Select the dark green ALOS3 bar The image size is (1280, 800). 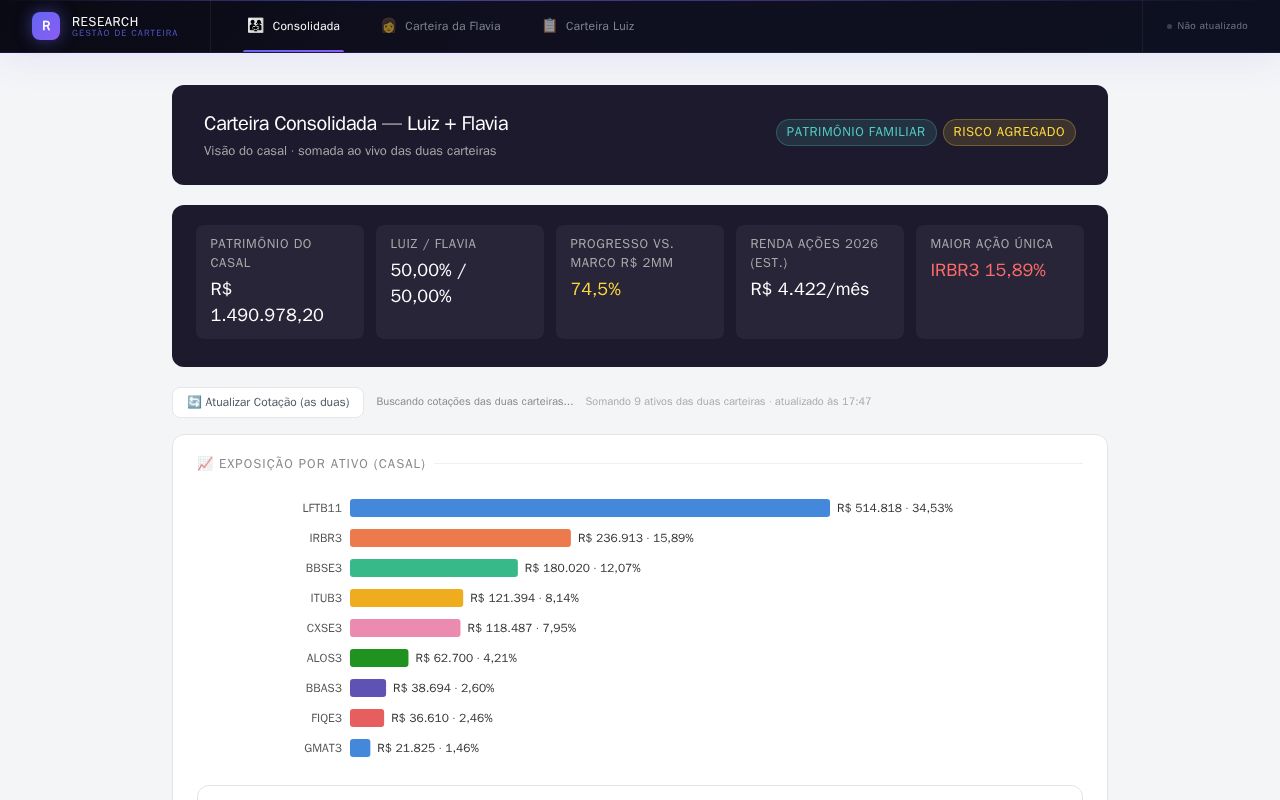(379, 658)
